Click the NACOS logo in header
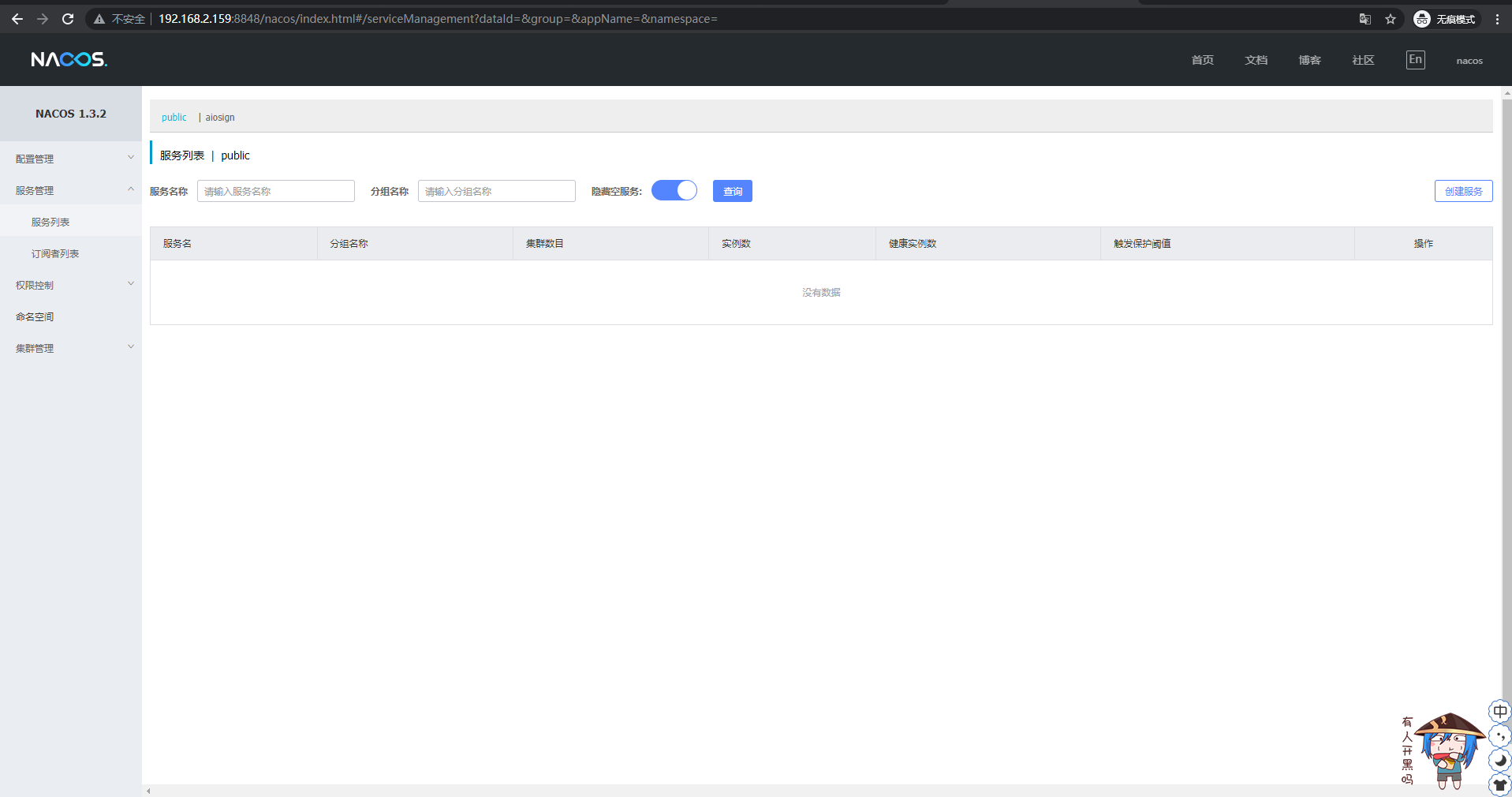The width and height of the screenshot is (1512, 797). point(69,60)
